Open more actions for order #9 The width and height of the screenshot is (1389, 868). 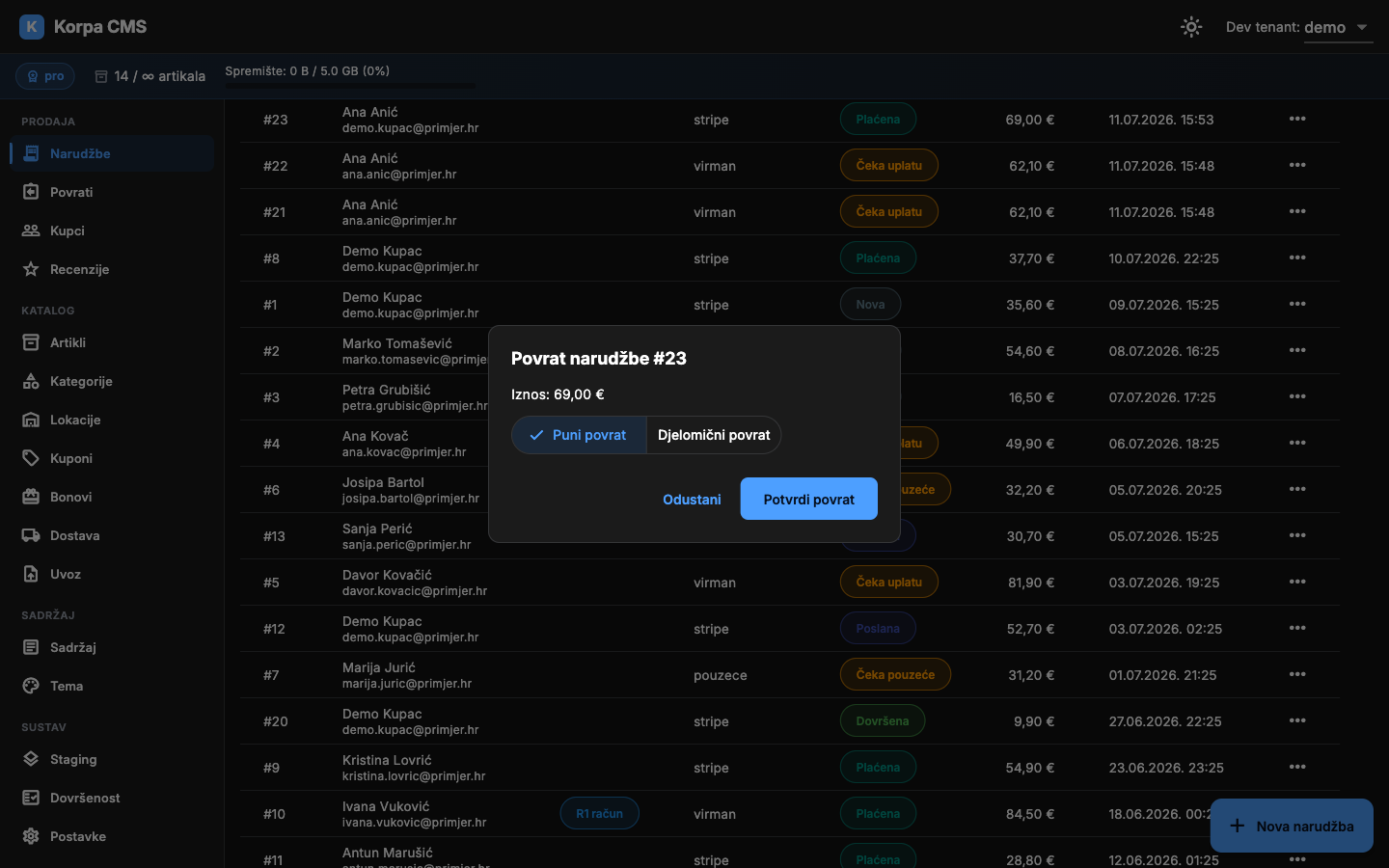point(1297,767)
